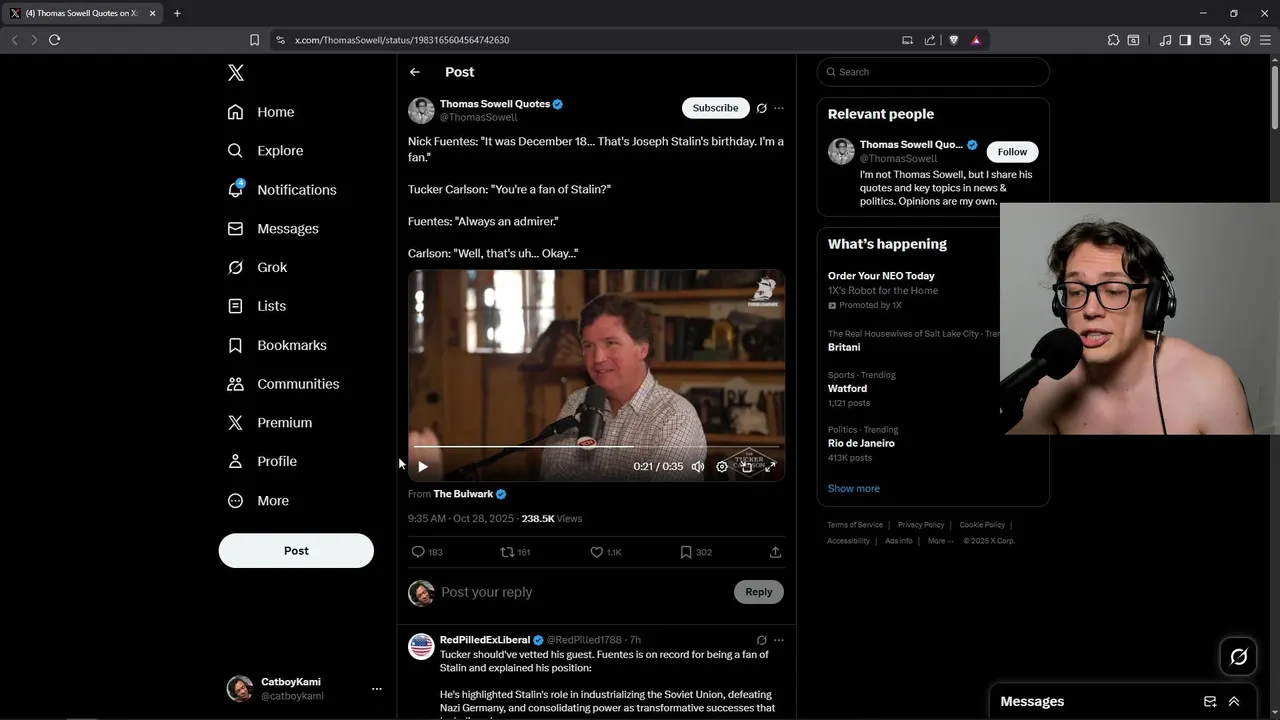
Task: Open Brave Wallet icon
Action: 1205,40
